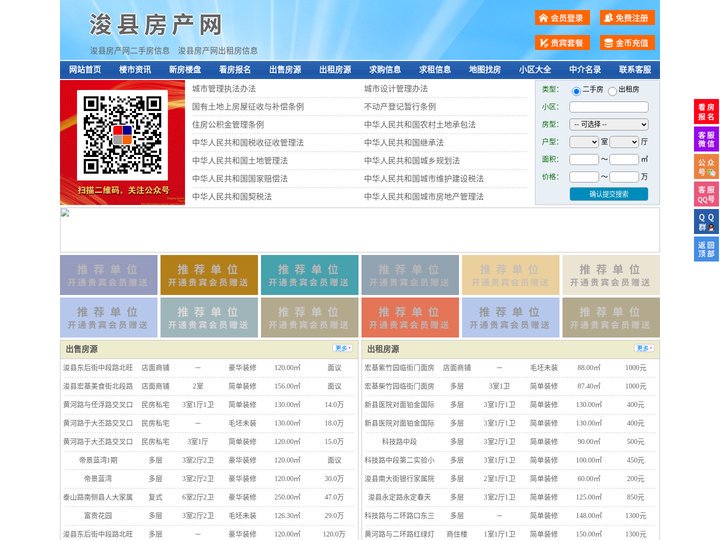
Task: Go to 网站首页 in navigation bar
Action: tap(85, 70)
